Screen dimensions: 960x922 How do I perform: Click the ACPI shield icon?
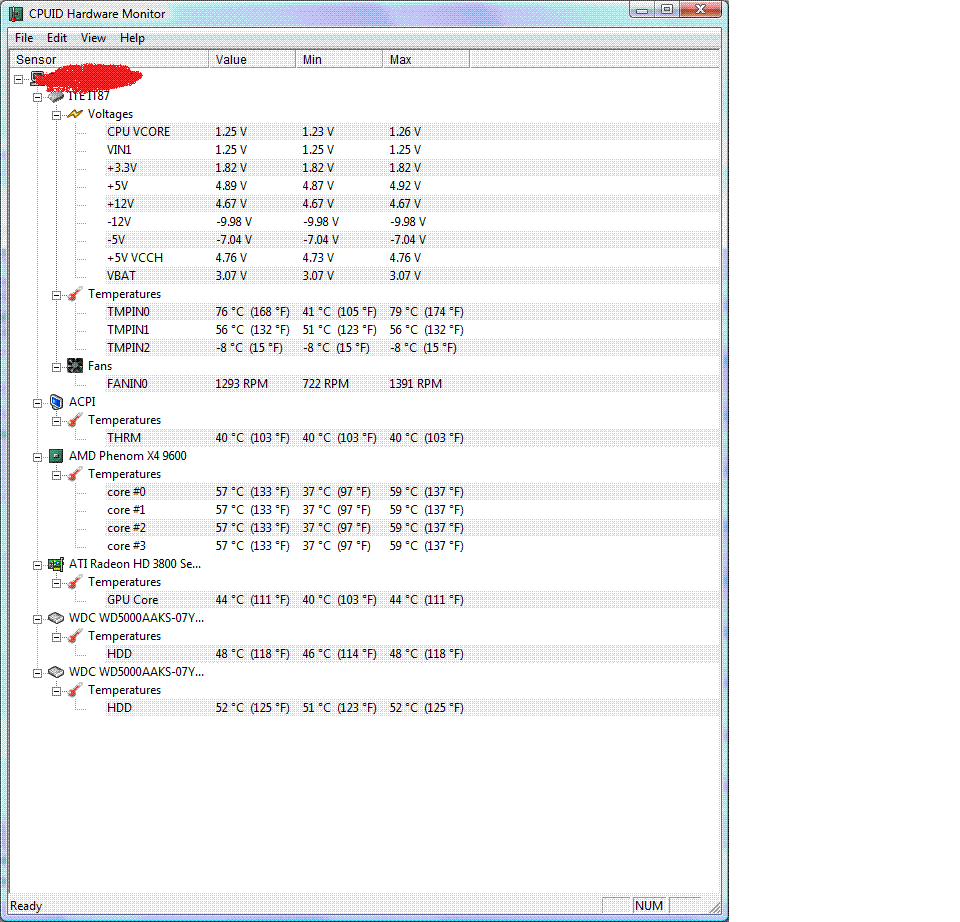(56, 402)
